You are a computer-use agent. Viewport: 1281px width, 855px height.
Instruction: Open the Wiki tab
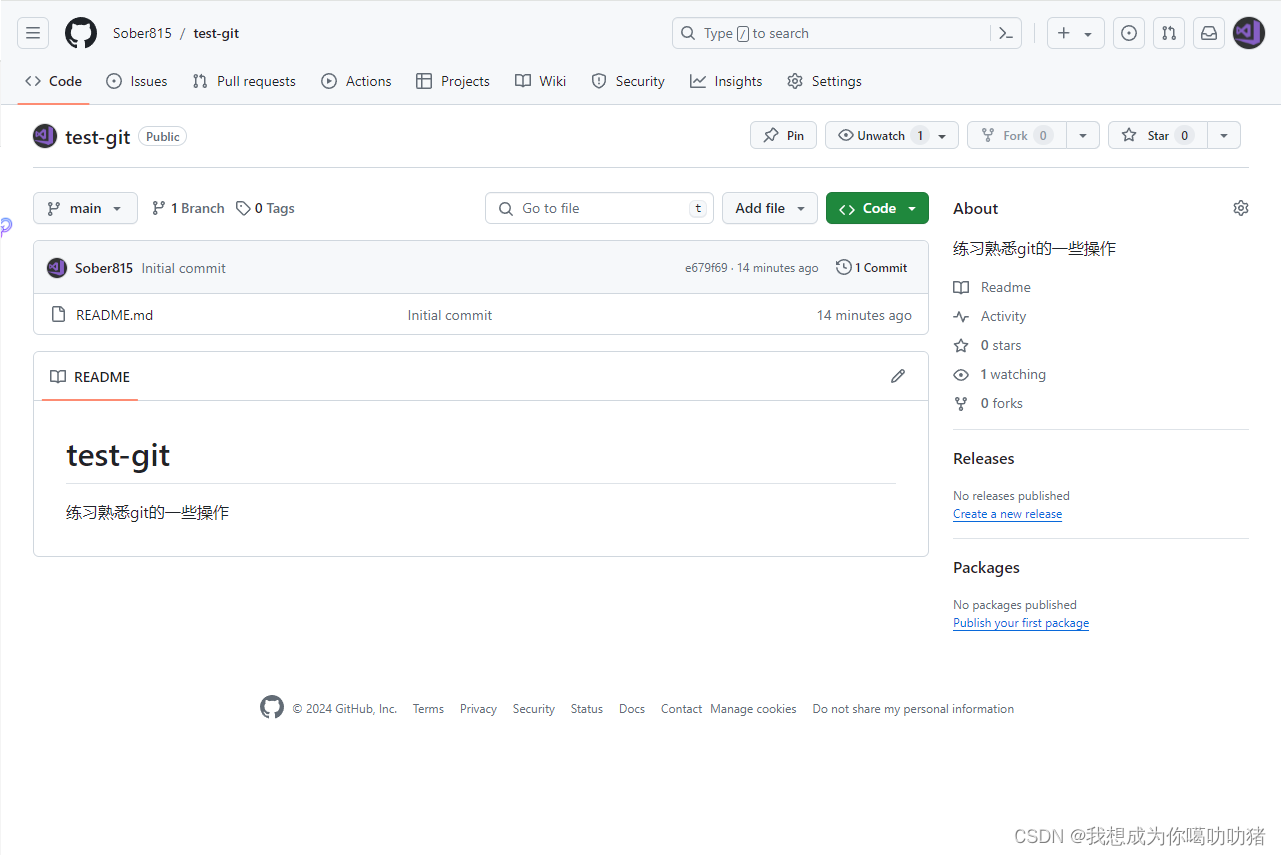click(x=541, y=81)
